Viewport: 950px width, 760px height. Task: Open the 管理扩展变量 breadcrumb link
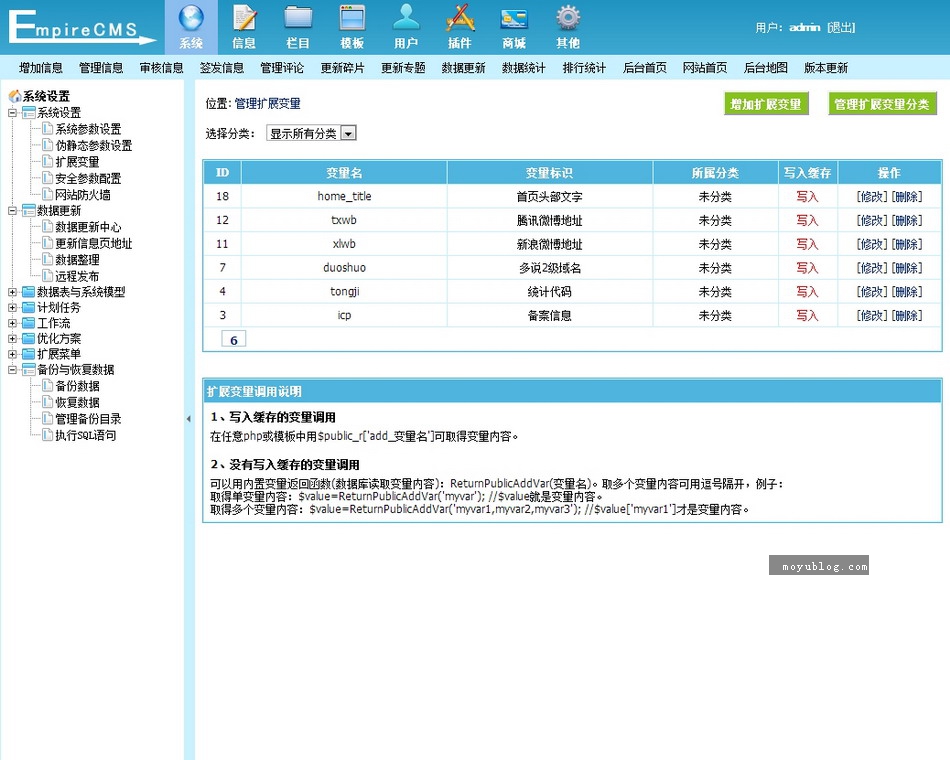point(268,104)
